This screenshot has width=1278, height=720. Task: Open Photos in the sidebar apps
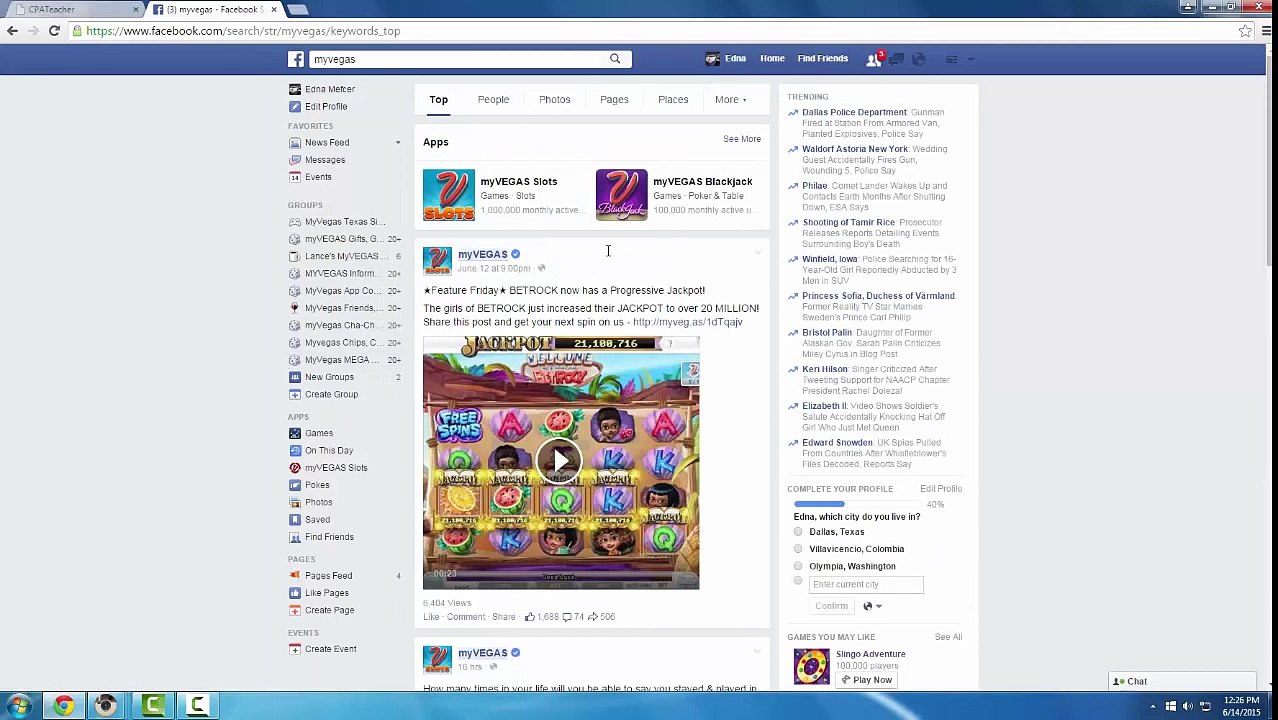pos(318,502)
